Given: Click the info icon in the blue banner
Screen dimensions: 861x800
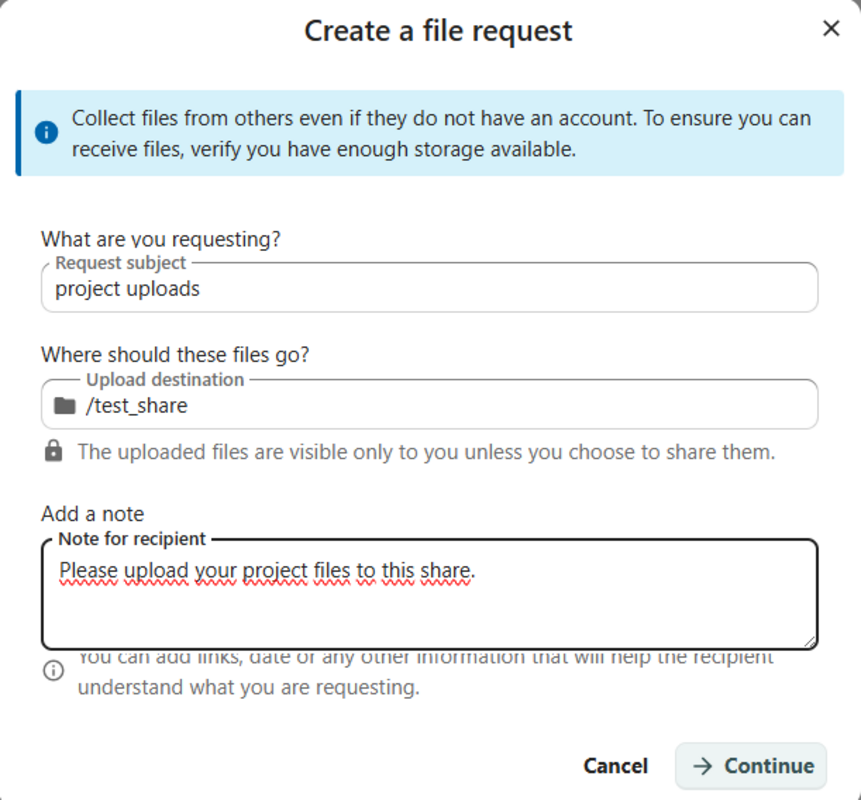Looking at the screenshot, I should [x=46, y=133].
